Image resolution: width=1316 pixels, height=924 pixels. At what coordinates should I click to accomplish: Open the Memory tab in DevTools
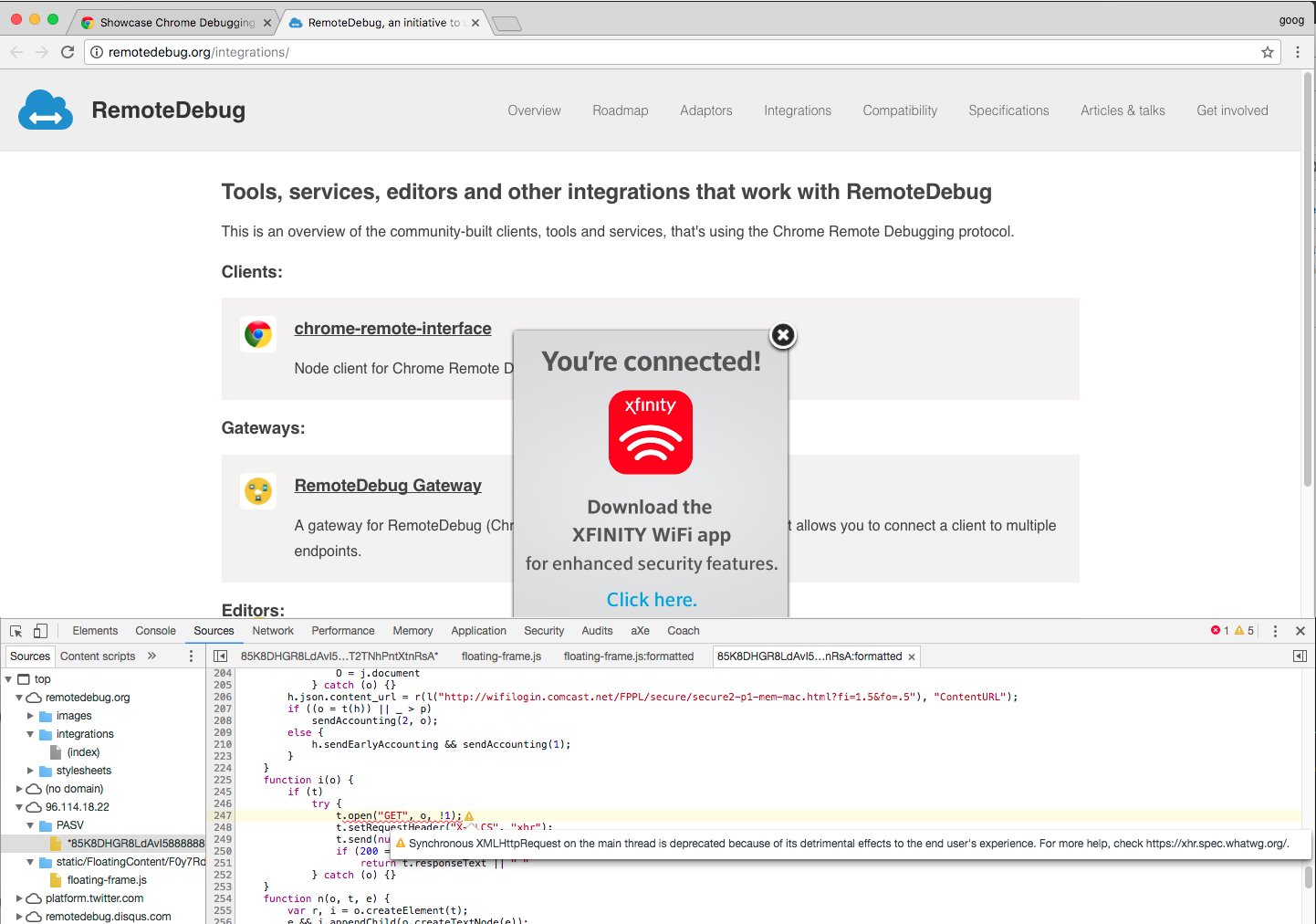pos(413,631)
